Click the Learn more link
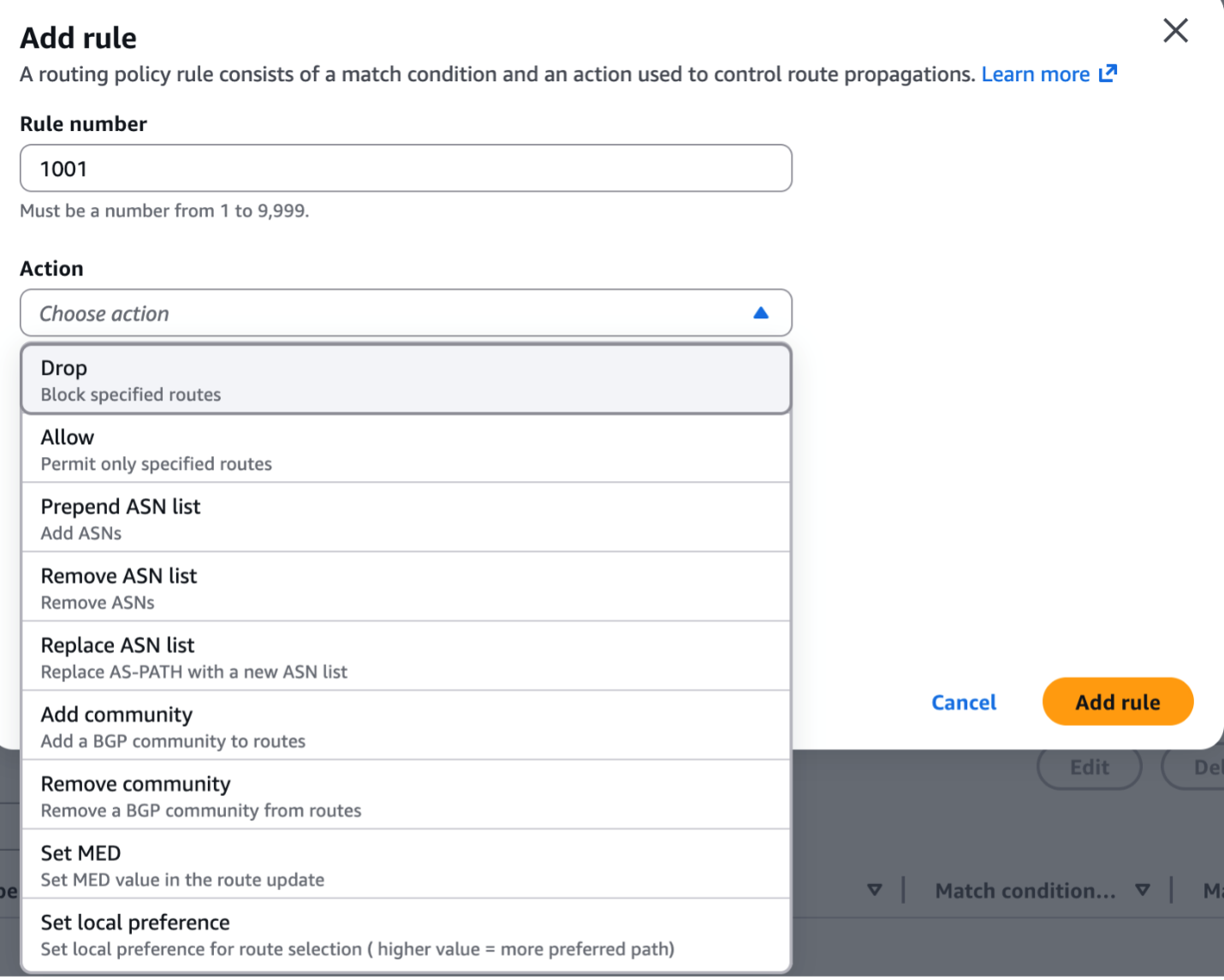1224x980 pixels. [1037, 74]
